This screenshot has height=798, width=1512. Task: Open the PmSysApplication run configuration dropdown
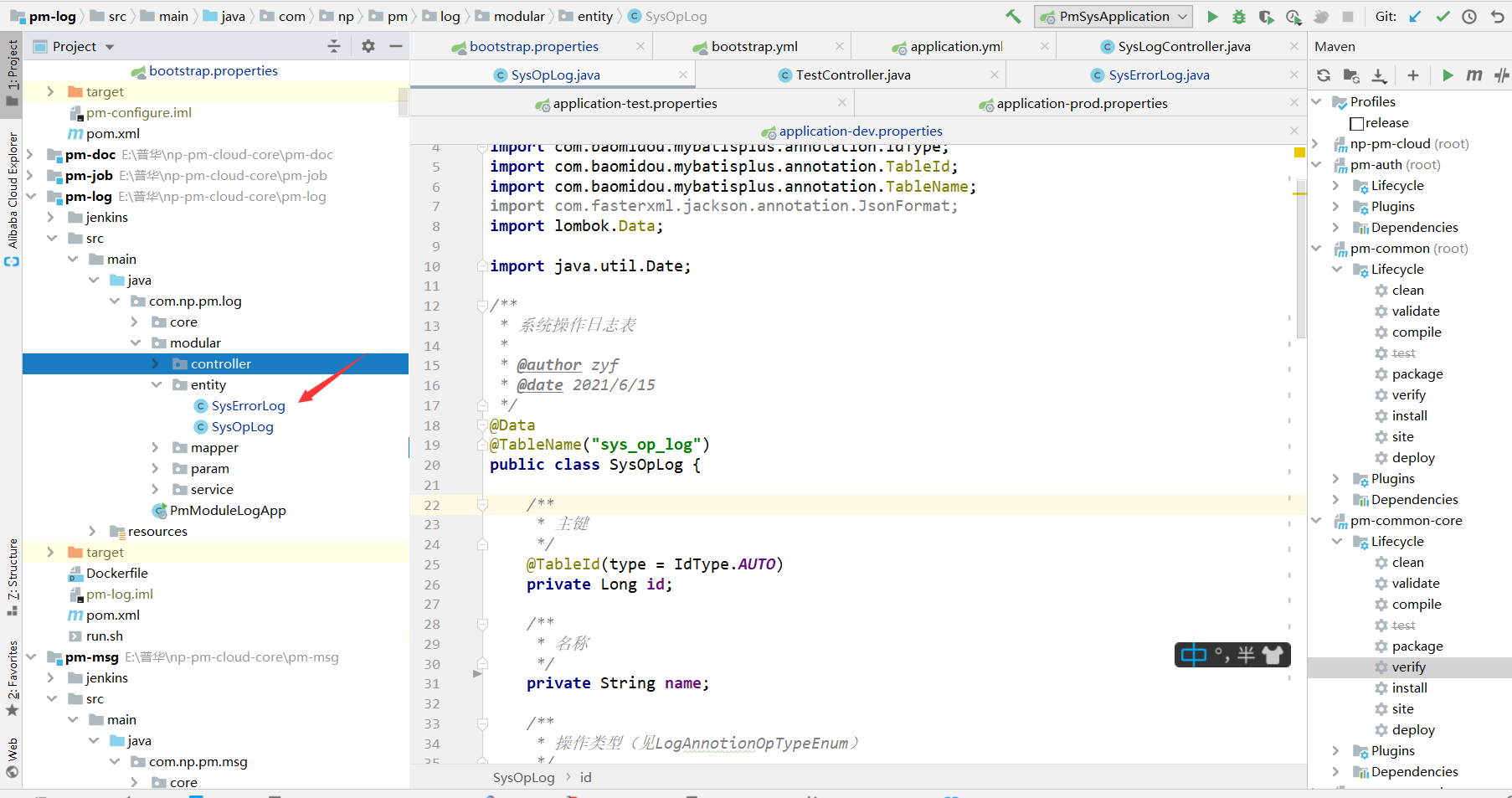[x=1113, y=17]
